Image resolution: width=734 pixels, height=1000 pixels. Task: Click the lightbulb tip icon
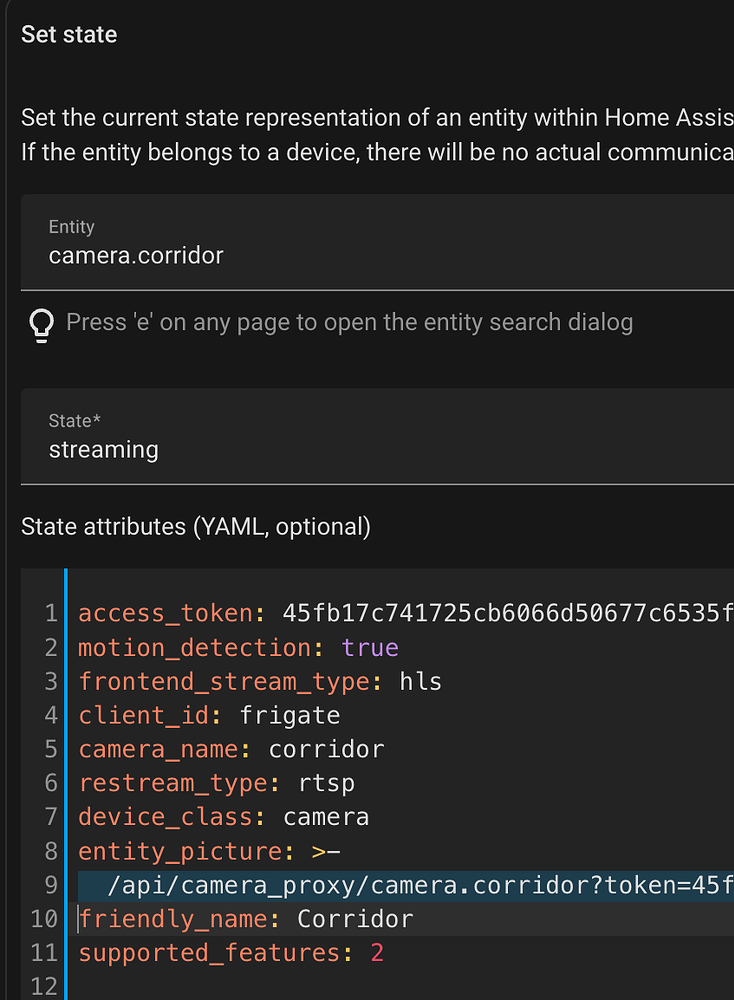tap(41, 323)
